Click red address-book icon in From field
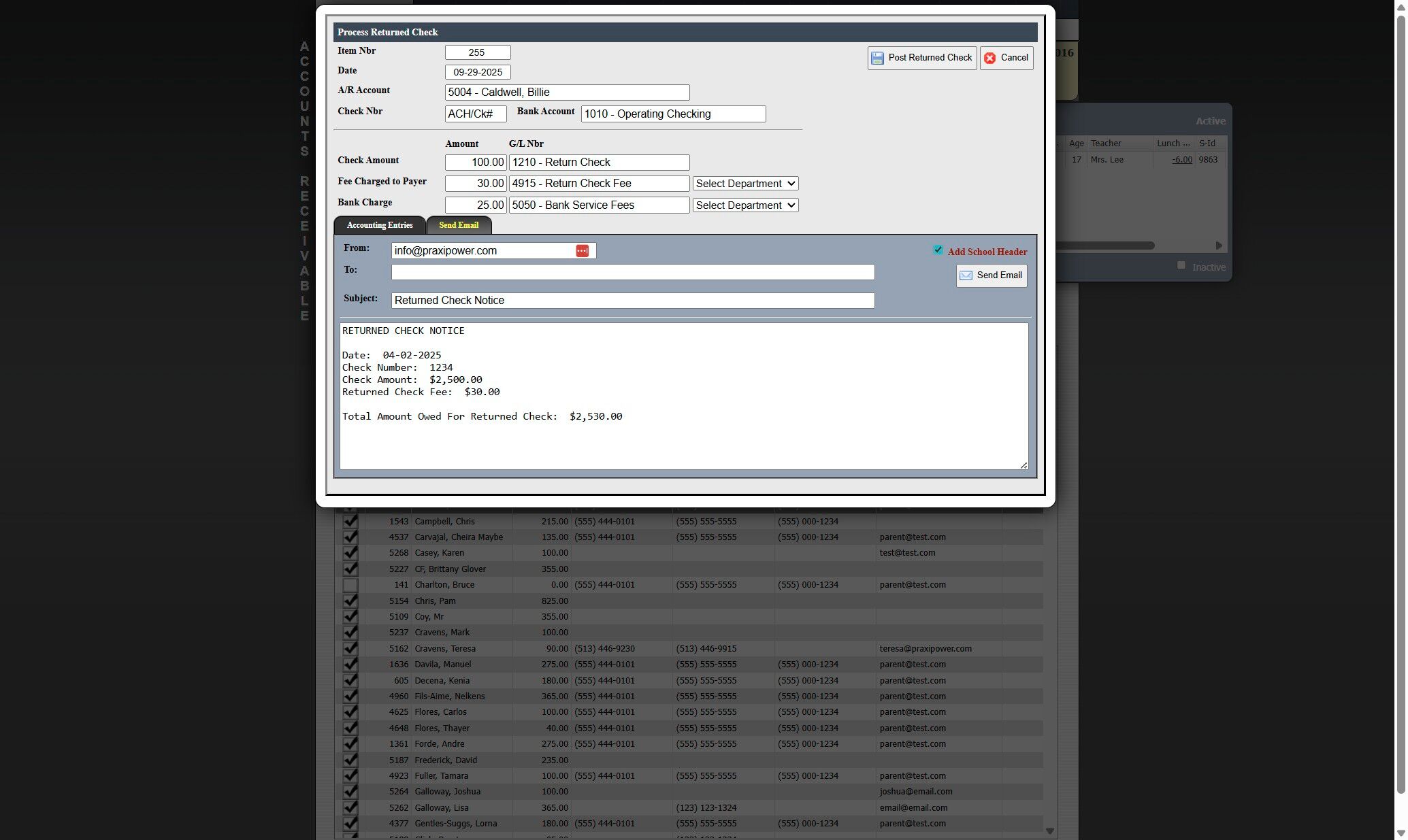This screenshot has height=840, width=1408. (x=582, y=251)
